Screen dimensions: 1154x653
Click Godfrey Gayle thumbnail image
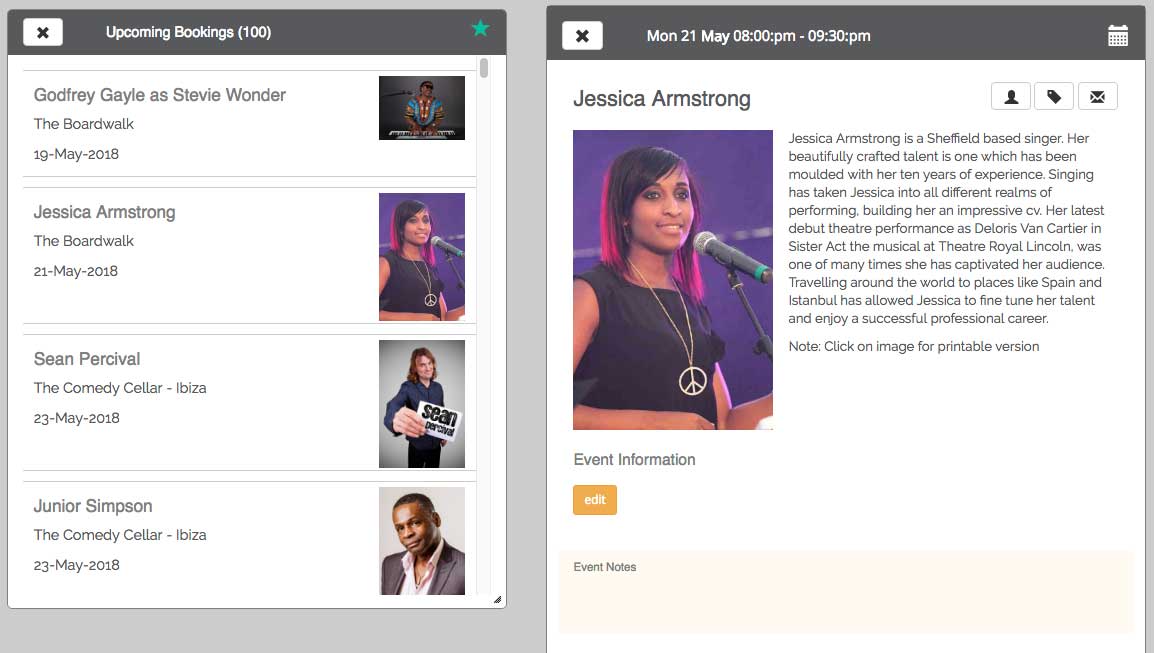pos(422,107)
